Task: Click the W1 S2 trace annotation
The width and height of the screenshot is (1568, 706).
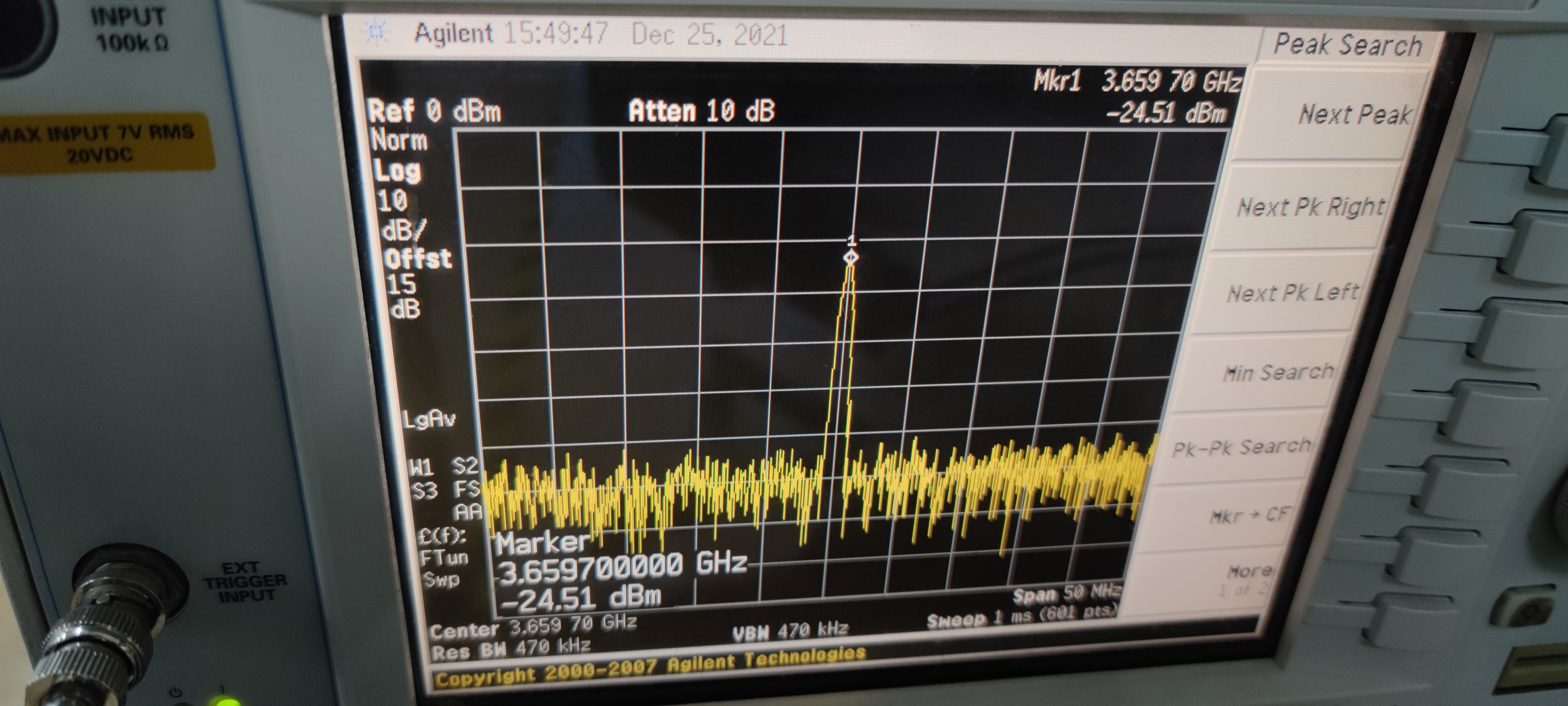Action: point(443,467)
